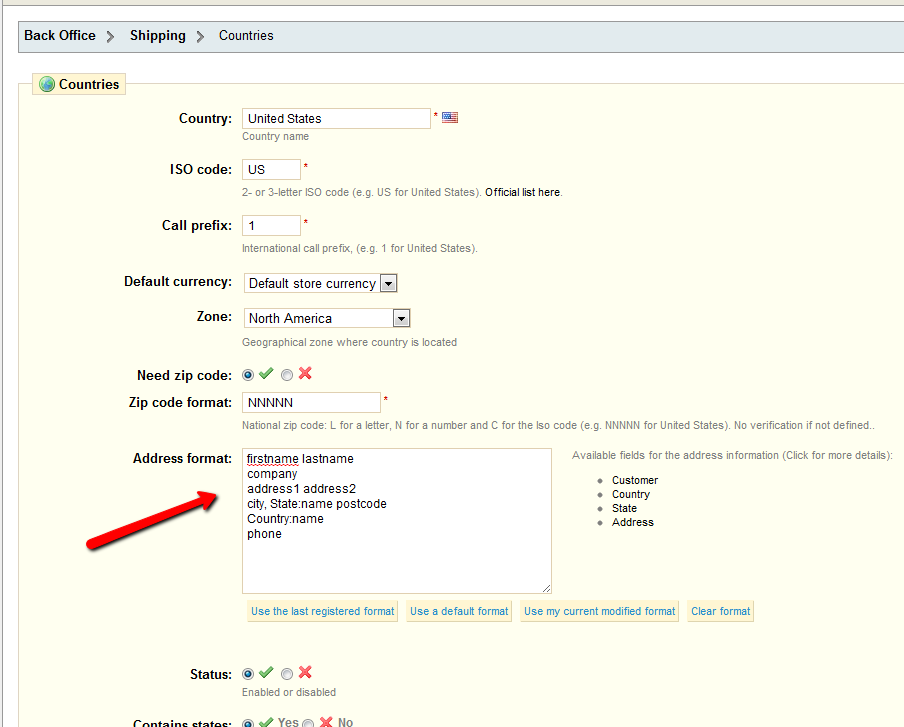Screen dimensions: 904x727
Task: Focus the Zip code format field
Action: click(x=311, y=402)
